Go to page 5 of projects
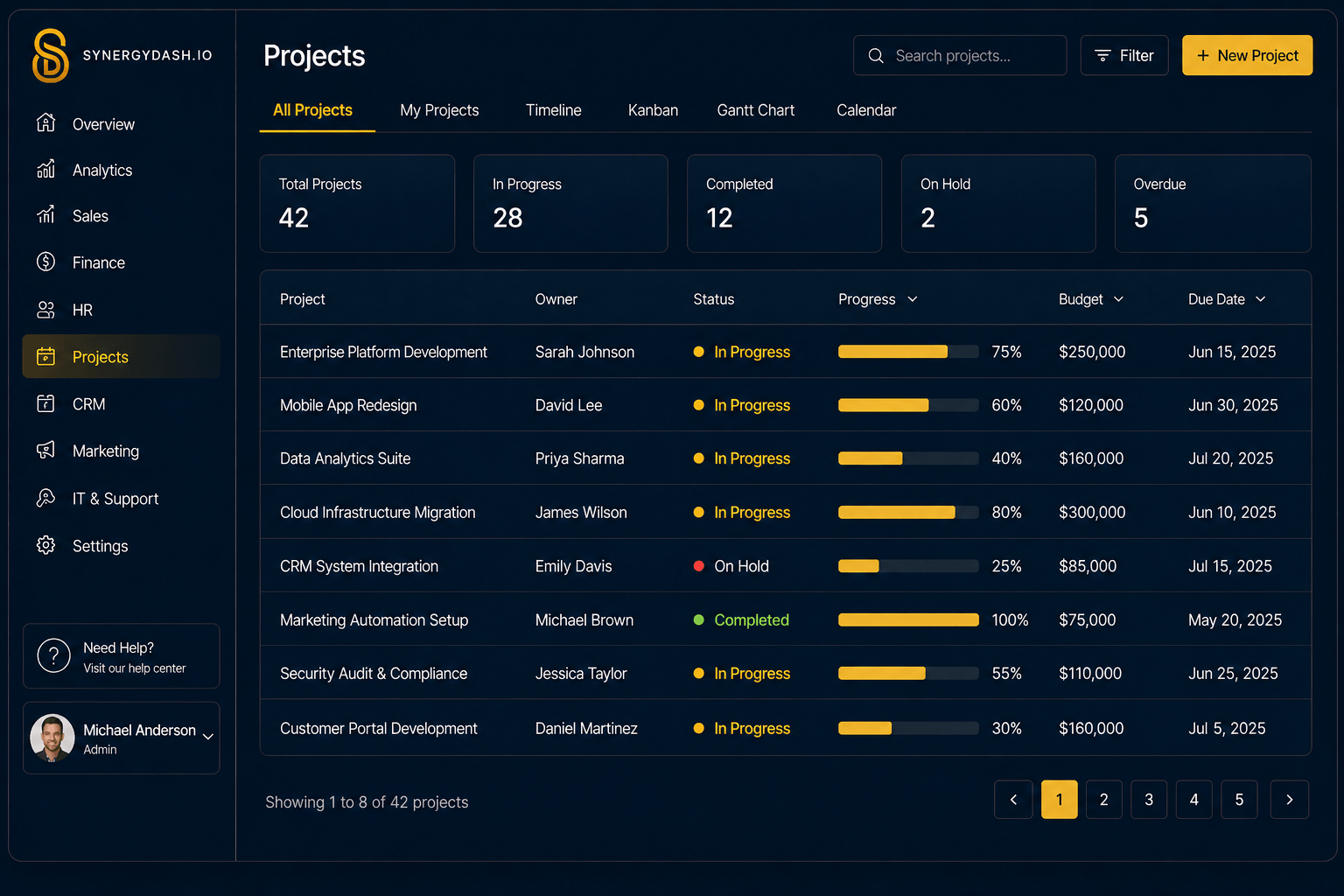This screenshot has width=1344, height=896. click(1239, 800)
